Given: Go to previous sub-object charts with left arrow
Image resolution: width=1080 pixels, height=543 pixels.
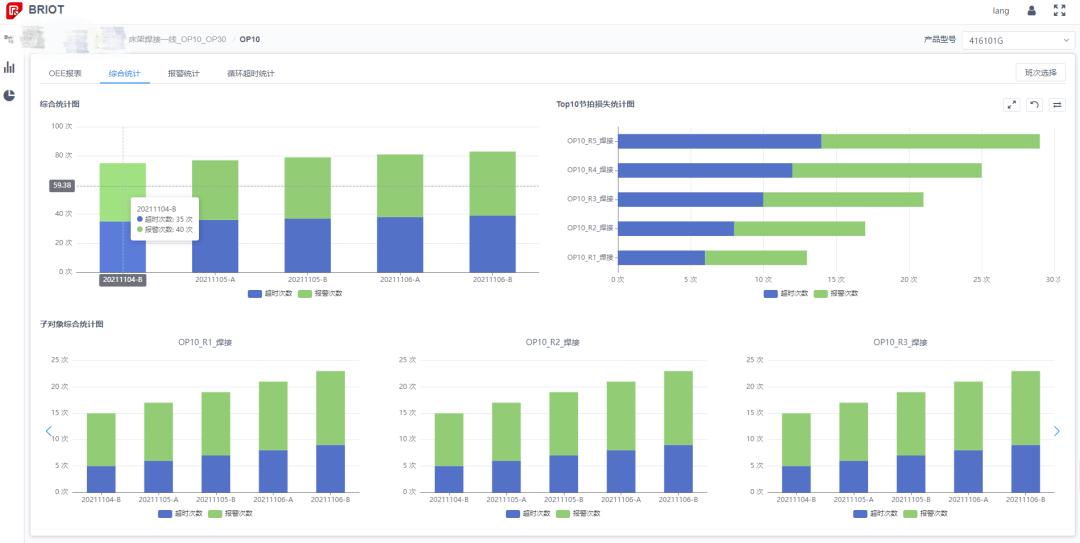Looking at the screenshot, I should click(x=48, y=431).
